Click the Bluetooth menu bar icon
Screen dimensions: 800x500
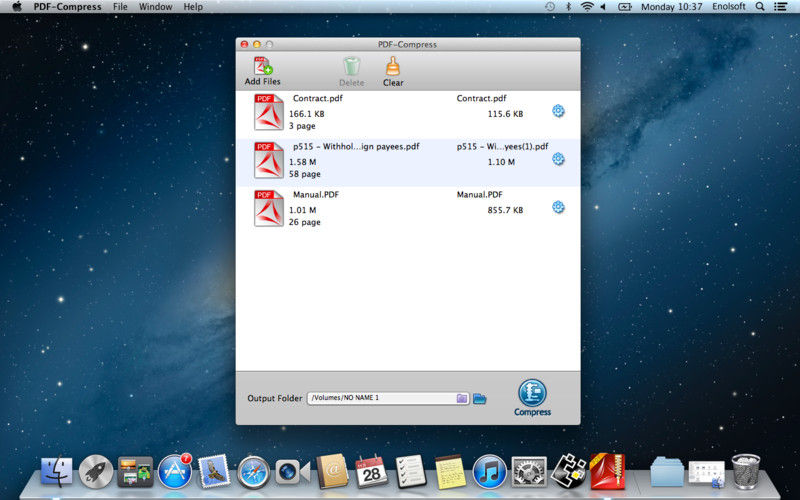click(x=568, y=7)
